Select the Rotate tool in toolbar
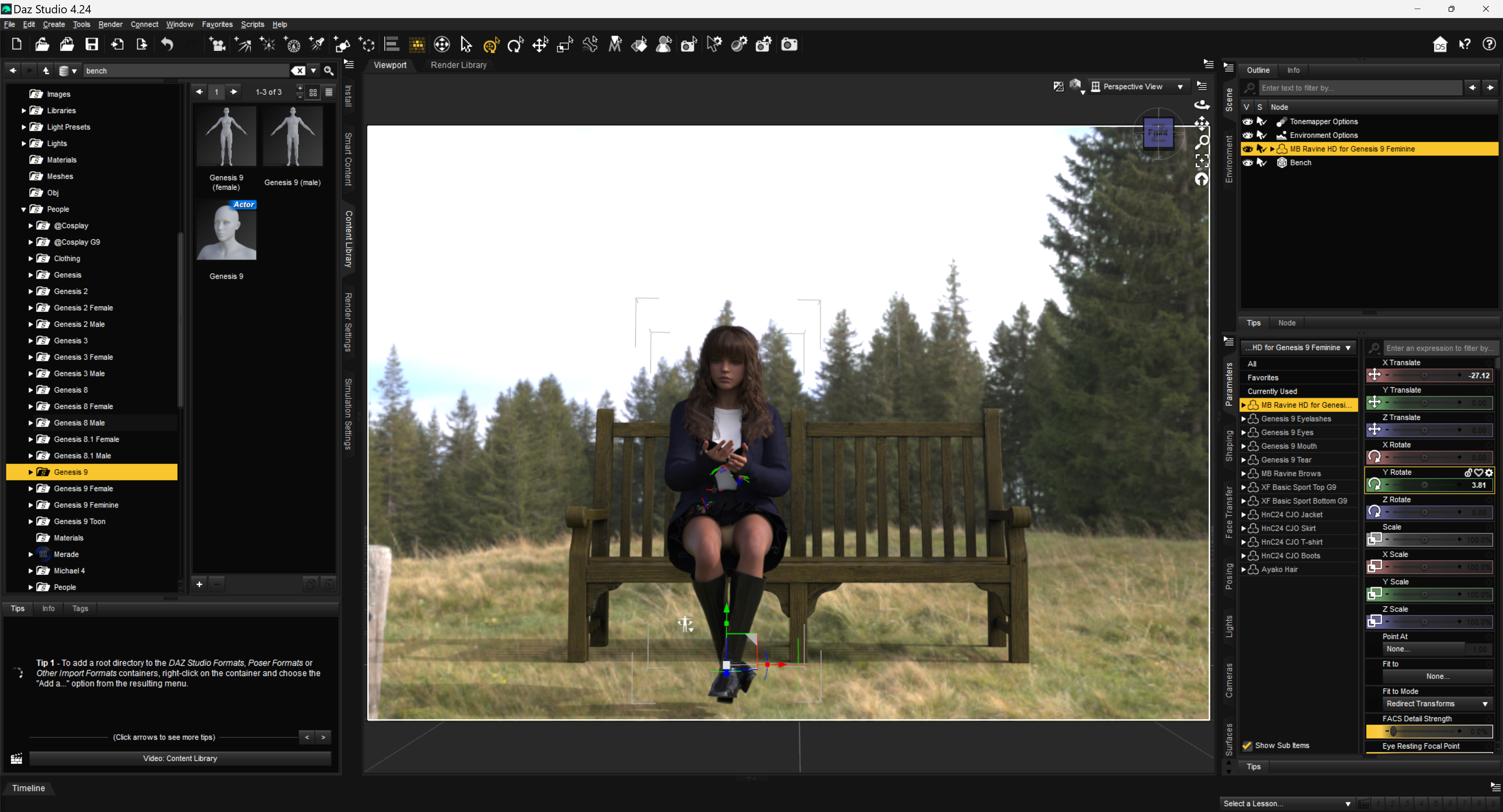Screen dimensions: 1503x812 pos(515,44)
